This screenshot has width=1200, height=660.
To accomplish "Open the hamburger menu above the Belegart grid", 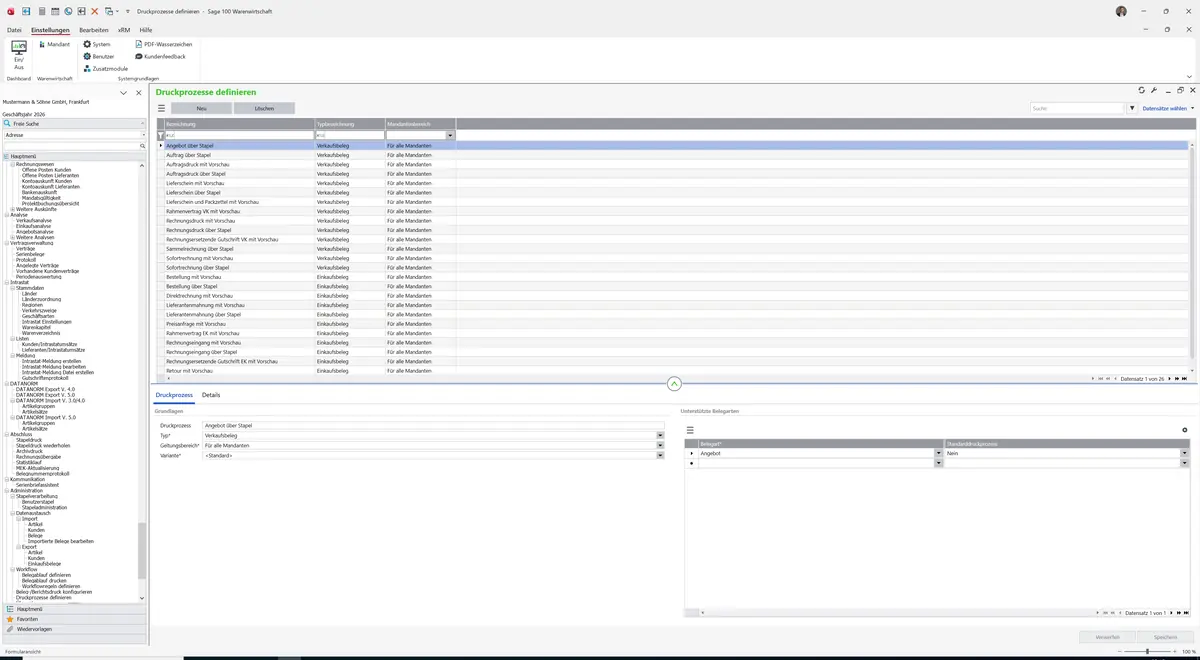I will coord(690,430).
